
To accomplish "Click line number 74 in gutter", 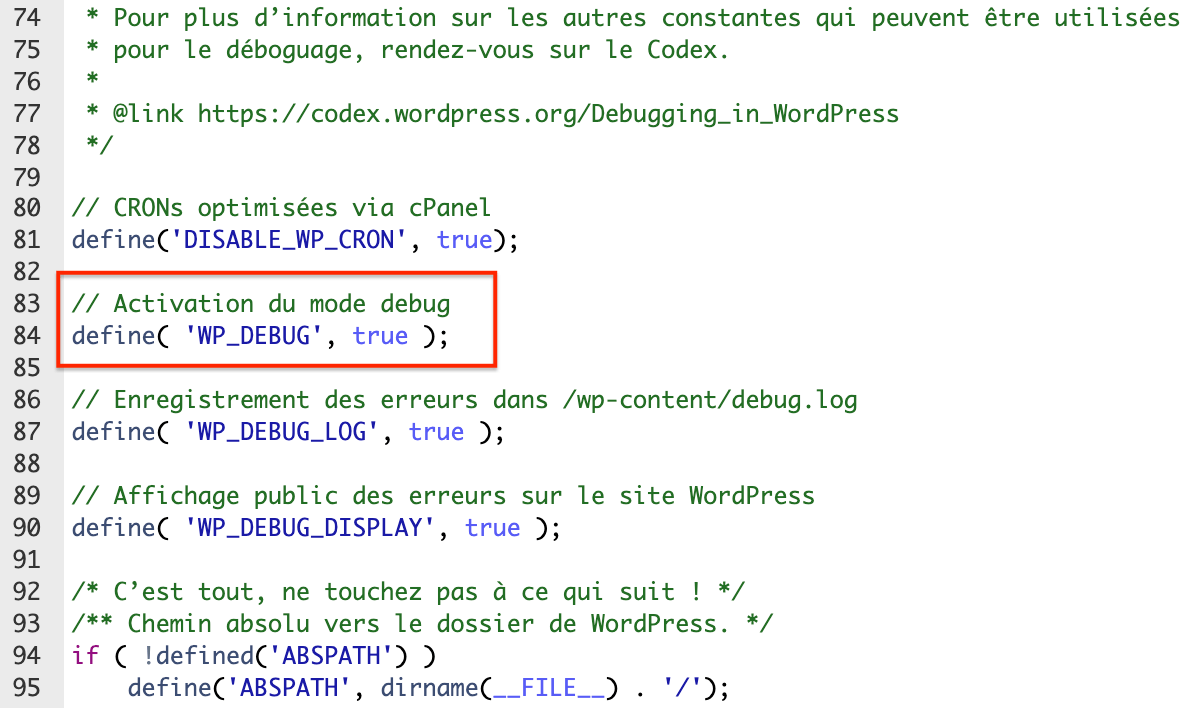I will 27,17.
